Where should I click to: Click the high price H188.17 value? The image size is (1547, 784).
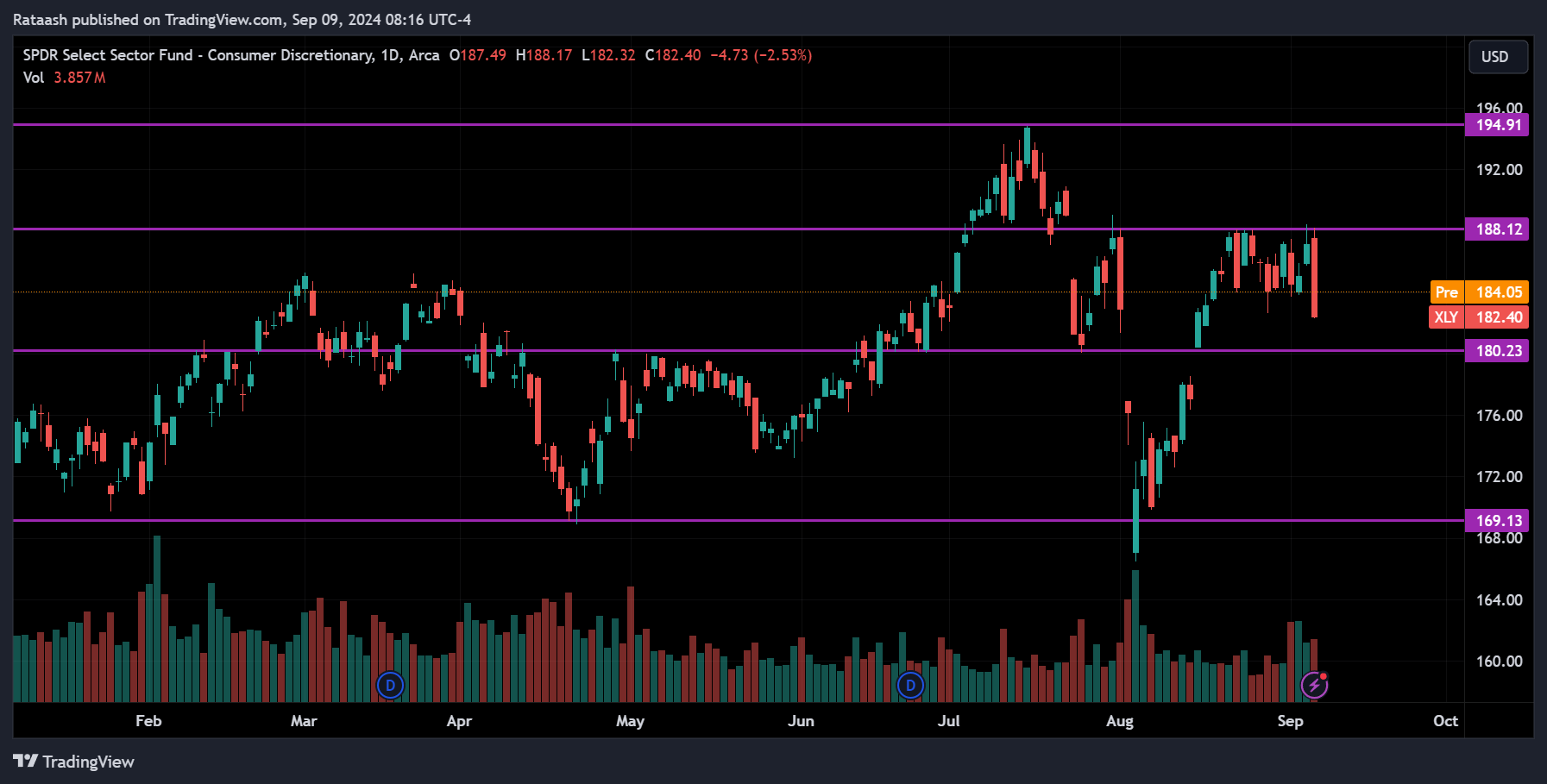544,55
